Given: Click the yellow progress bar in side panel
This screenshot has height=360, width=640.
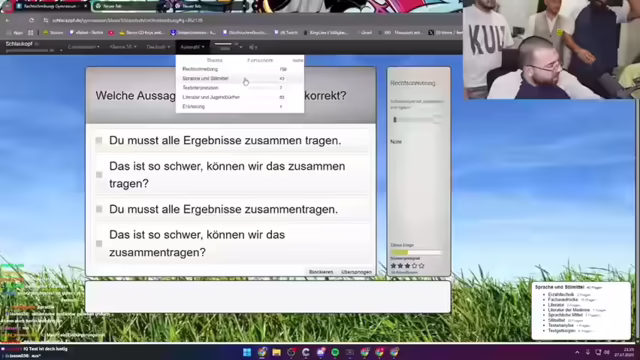Looking at the screenshot, I should (416, 253).
